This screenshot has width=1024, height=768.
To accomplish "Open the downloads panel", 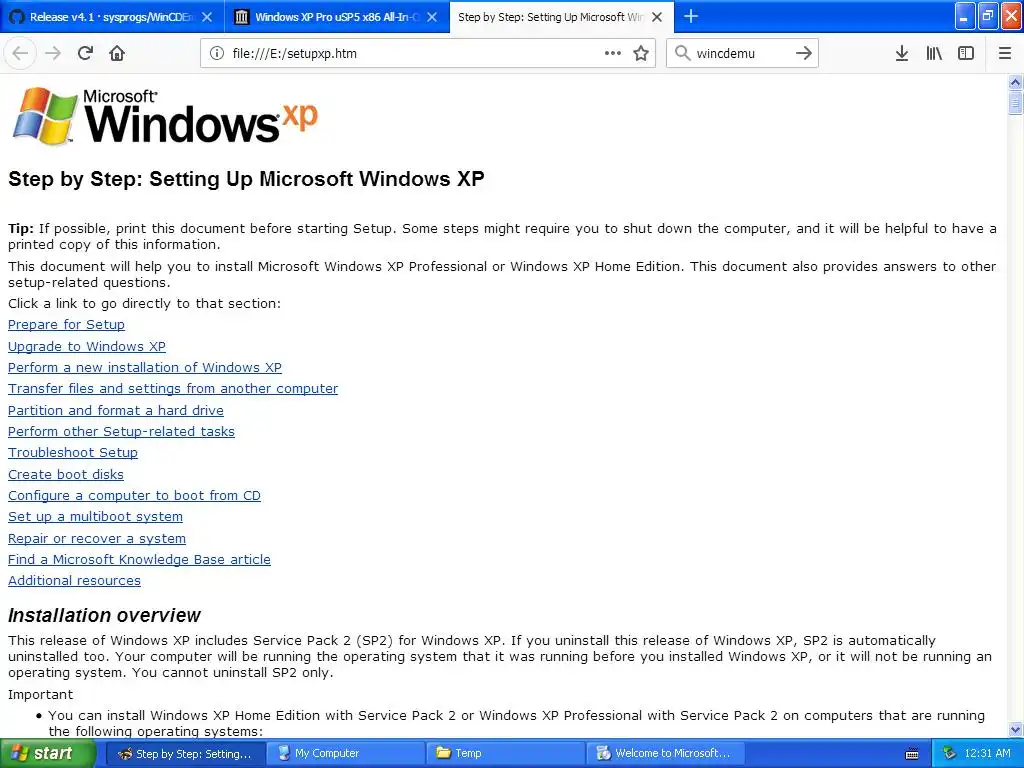I will point(902,53).
